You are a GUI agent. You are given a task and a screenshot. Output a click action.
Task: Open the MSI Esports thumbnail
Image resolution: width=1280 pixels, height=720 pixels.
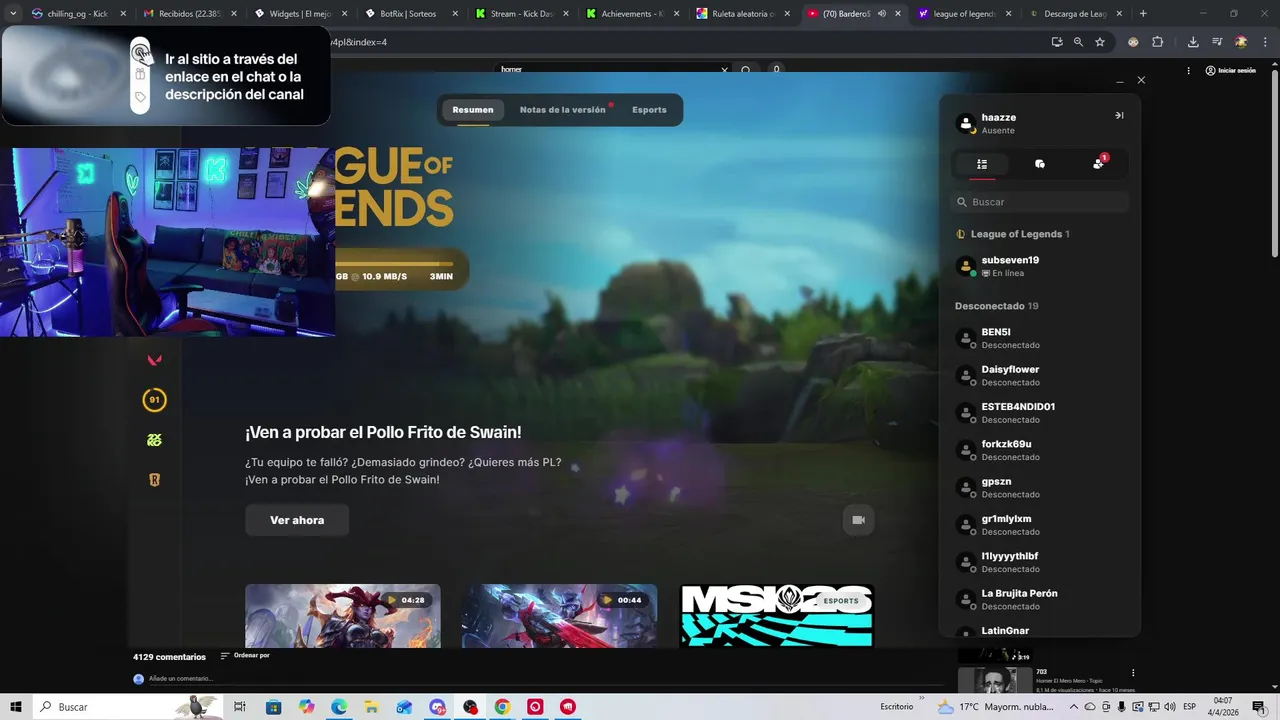click(777, 616)
